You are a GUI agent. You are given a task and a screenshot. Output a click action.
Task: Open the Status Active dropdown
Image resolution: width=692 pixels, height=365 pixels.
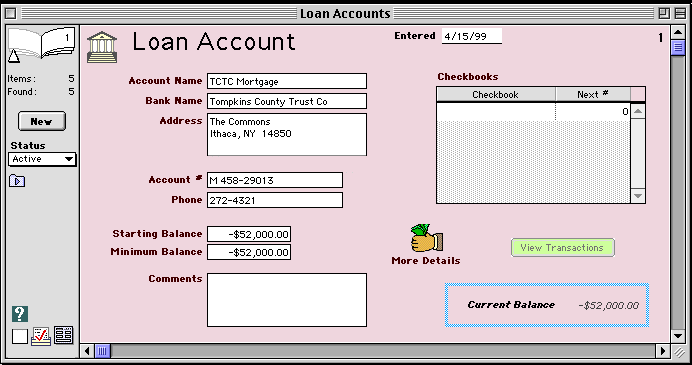[x=42, y=159]
